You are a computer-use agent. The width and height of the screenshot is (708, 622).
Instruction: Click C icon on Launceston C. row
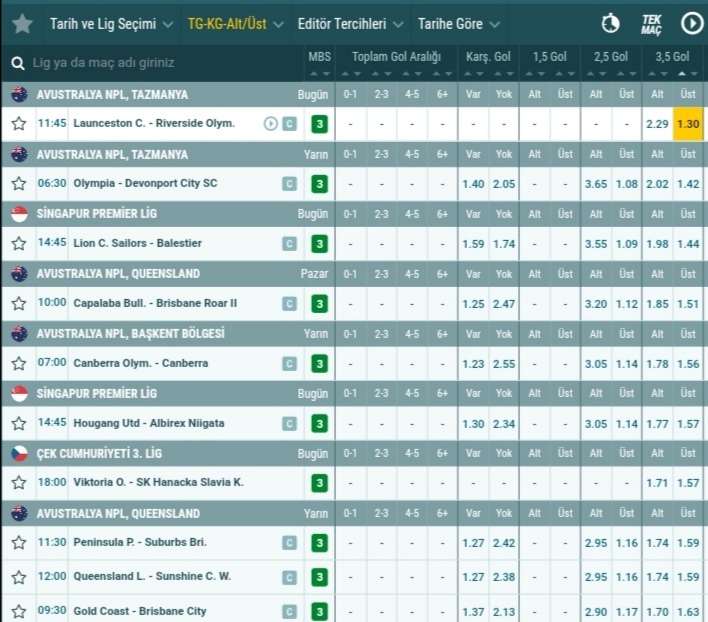tap(289, 123)
